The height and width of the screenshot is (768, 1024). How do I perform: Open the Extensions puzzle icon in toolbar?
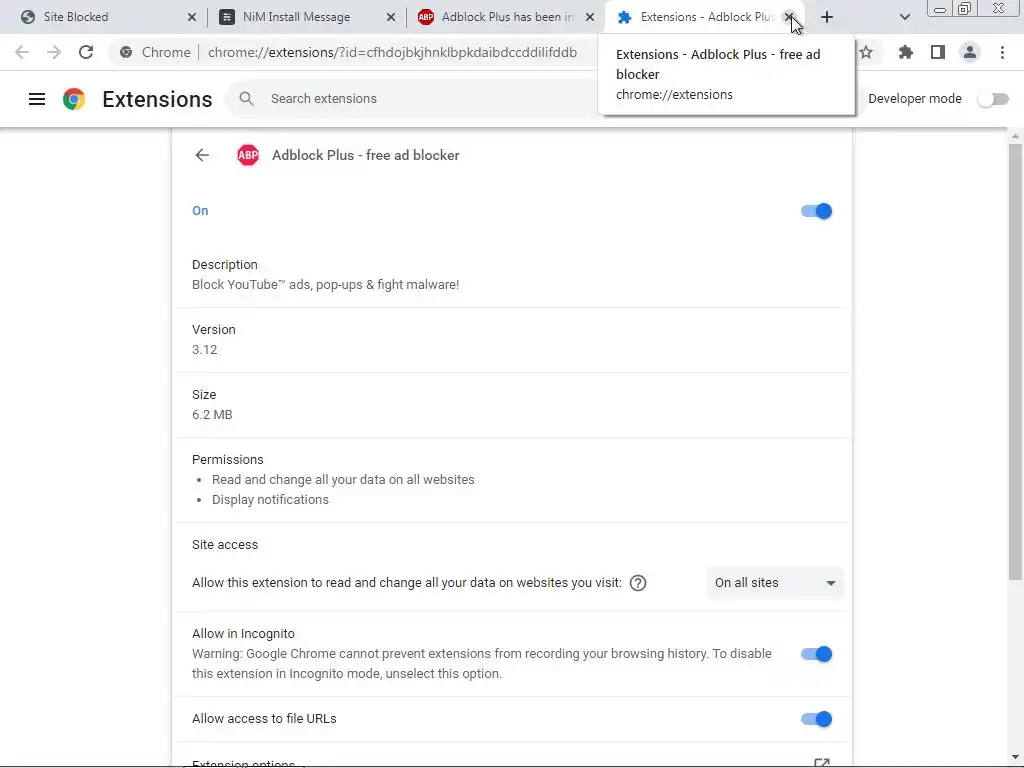tap(905, 52)
